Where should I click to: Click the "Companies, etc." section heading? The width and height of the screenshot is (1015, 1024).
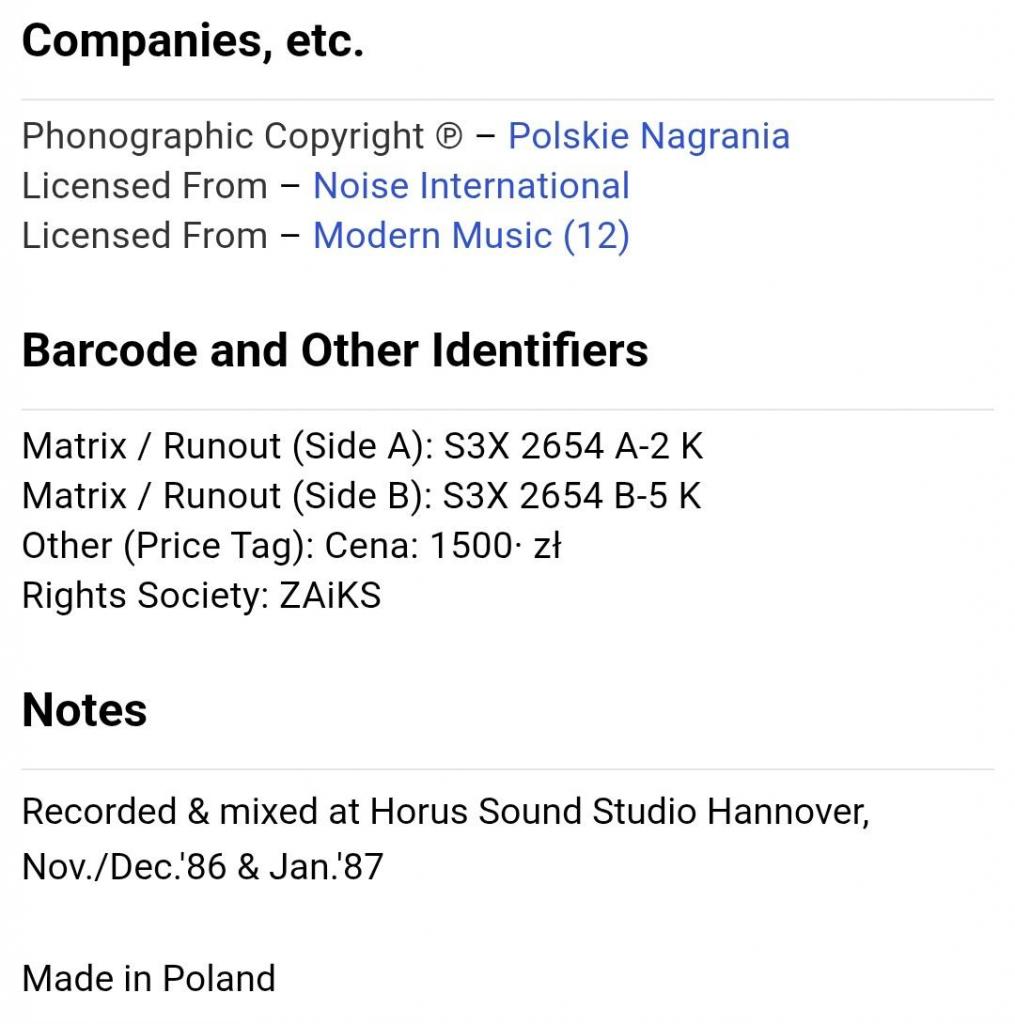[x=192, y=41]
